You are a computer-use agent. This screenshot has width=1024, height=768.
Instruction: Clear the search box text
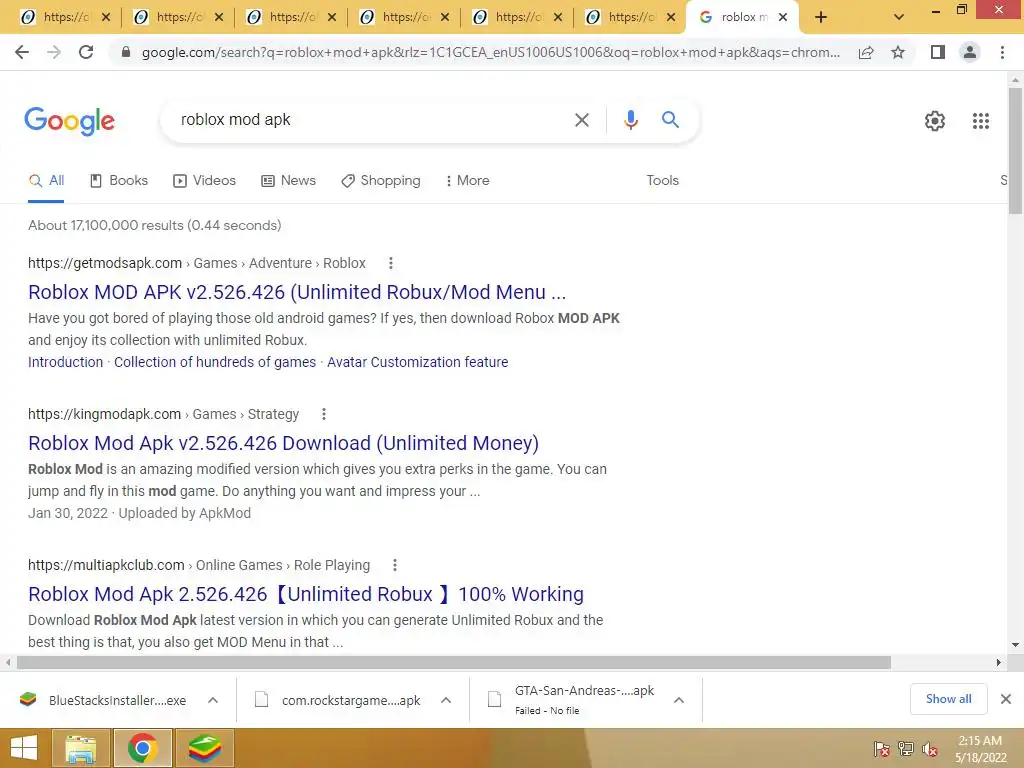(x=581, y=120)
